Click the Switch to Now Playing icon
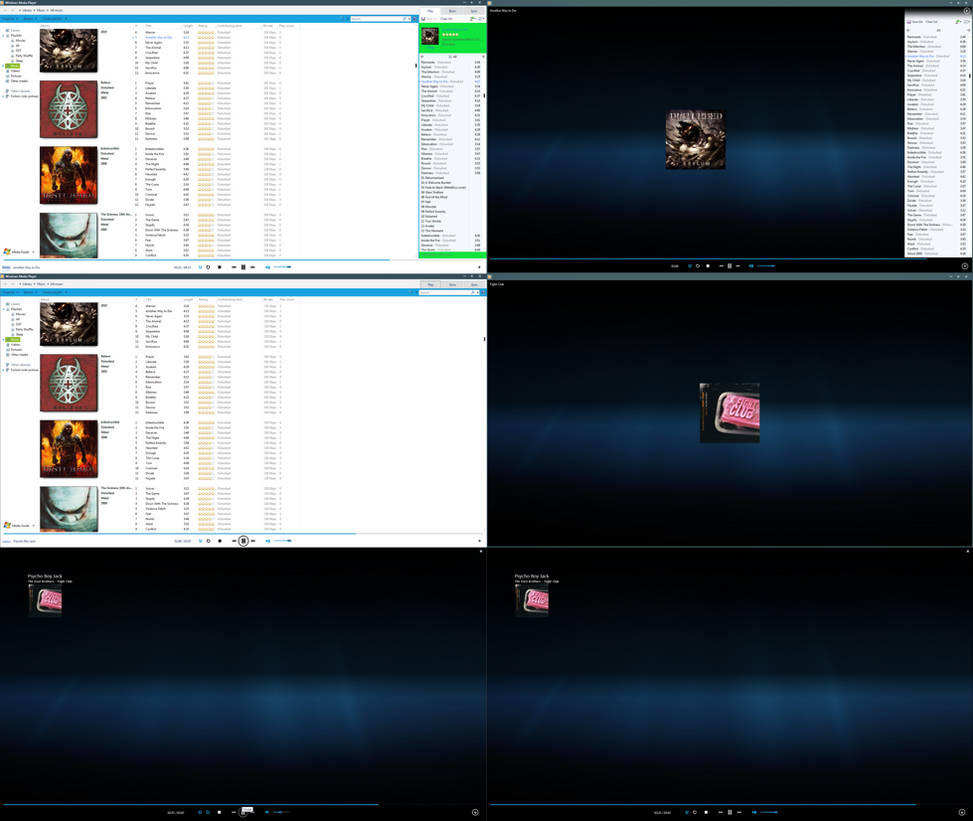Viewport: 973px width, 821px height. click(x=481, y=267)
